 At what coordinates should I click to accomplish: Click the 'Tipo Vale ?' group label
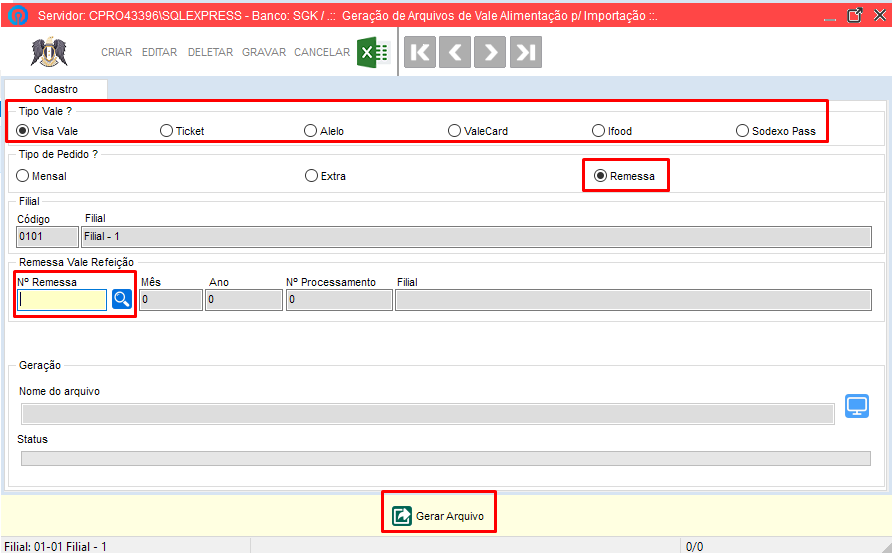pos(46,112)
